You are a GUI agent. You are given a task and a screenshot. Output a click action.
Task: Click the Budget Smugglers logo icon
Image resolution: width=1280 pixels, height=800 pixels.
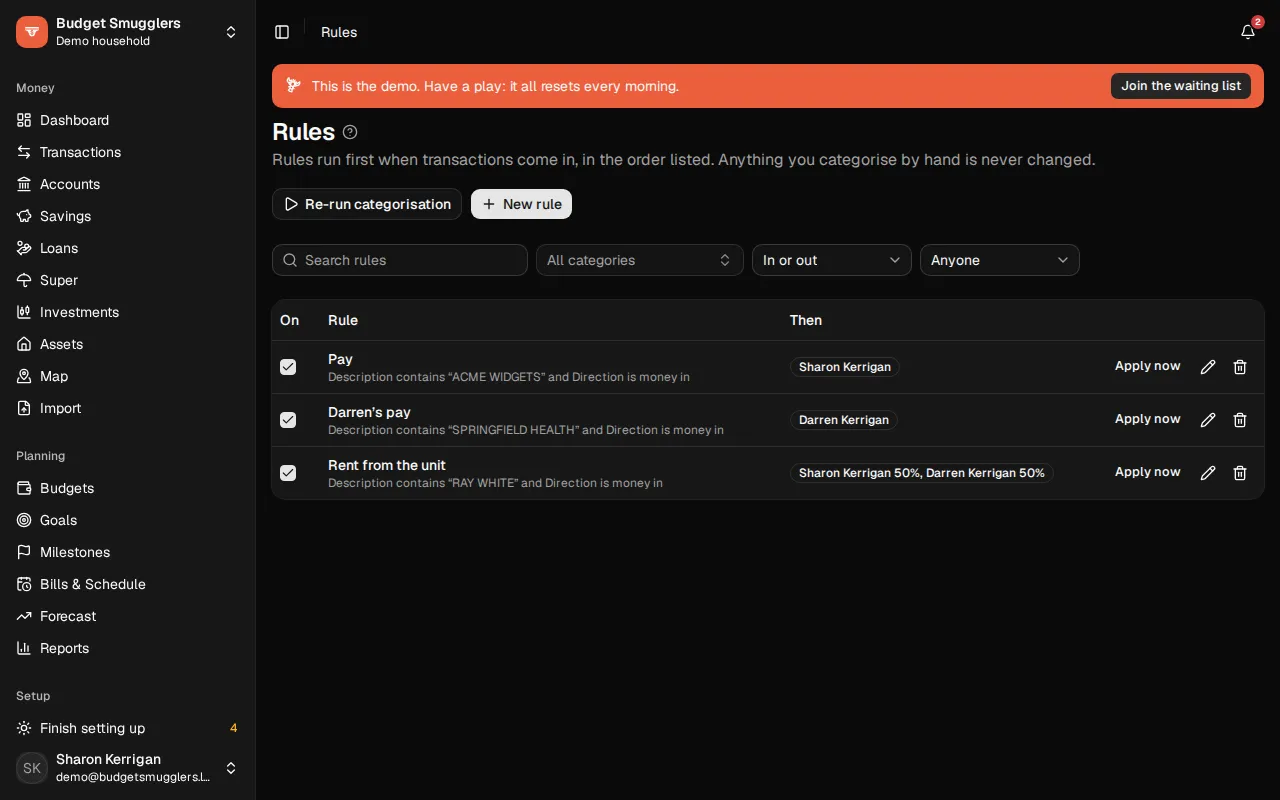coord(32,32)
